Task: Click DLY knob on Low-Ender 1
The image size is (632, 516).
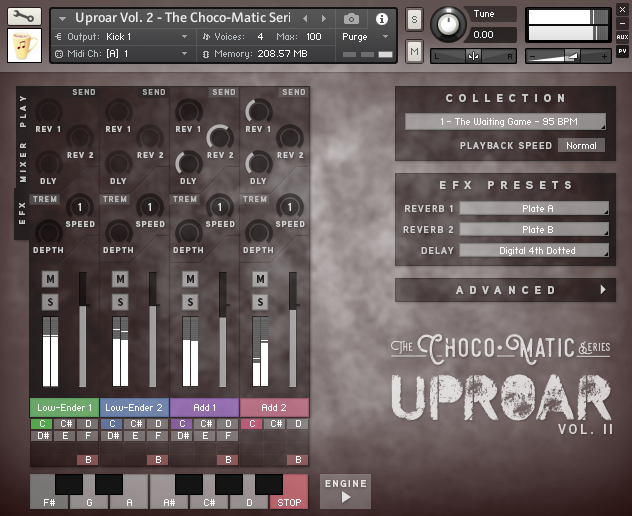Action: [x=49, y=163]
